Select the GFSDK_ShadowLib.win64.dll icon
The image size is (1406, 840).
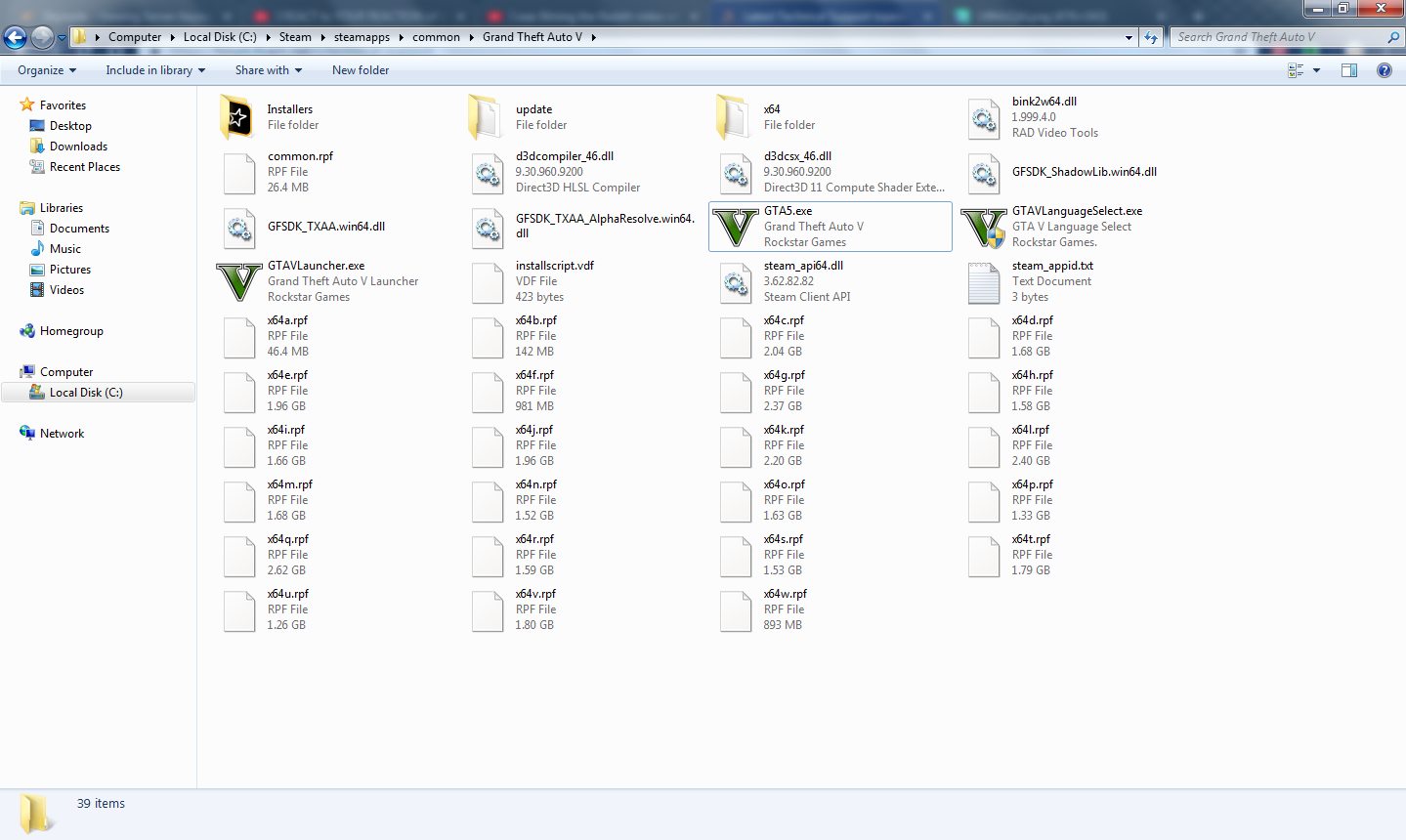983,173
